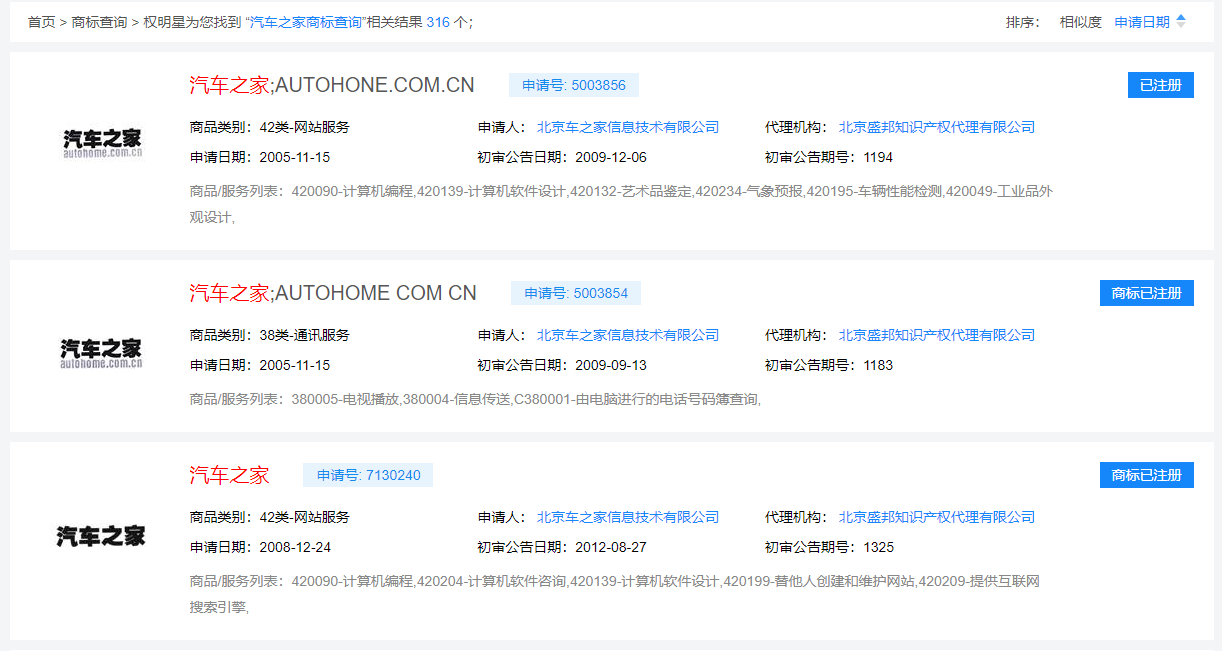Open trademark title 汽车之家;AUTOHOME COM CN
Image resolution: width=1222 pixels, height=651 pixels.
pyautogui.click(x=333, y=293)
